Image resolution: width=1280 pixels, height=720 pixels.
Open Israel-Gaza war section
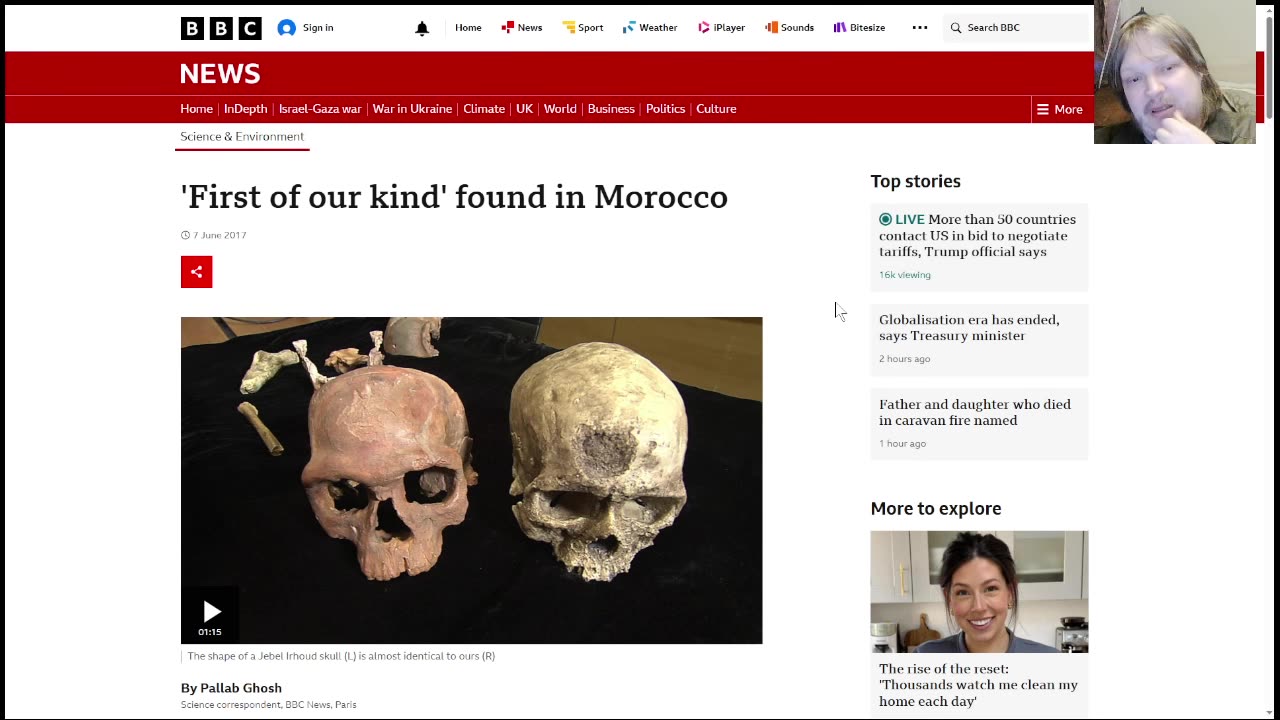pyautogui.click(x=320, y=109)
